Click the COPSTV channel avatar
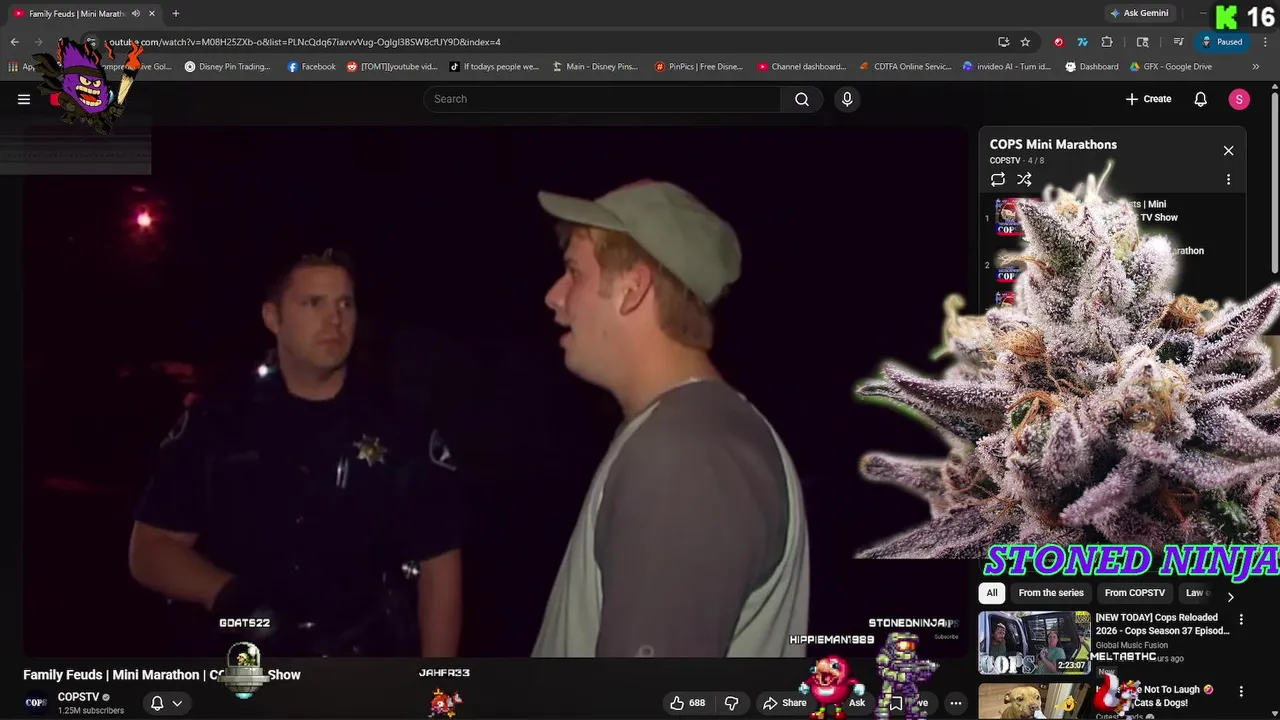Viewport: 1280px width, 720px height. coord(36,703)
